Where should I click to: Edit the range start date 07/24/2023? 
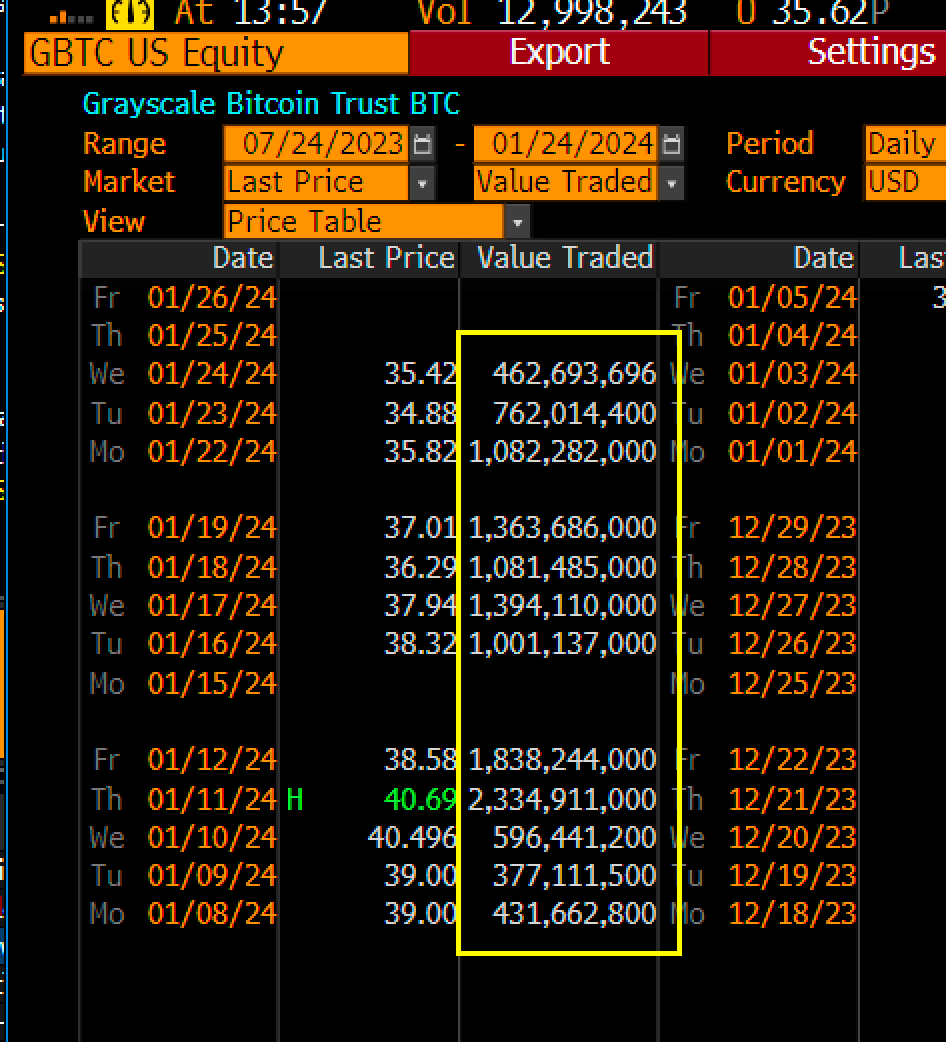pos(316,144)
